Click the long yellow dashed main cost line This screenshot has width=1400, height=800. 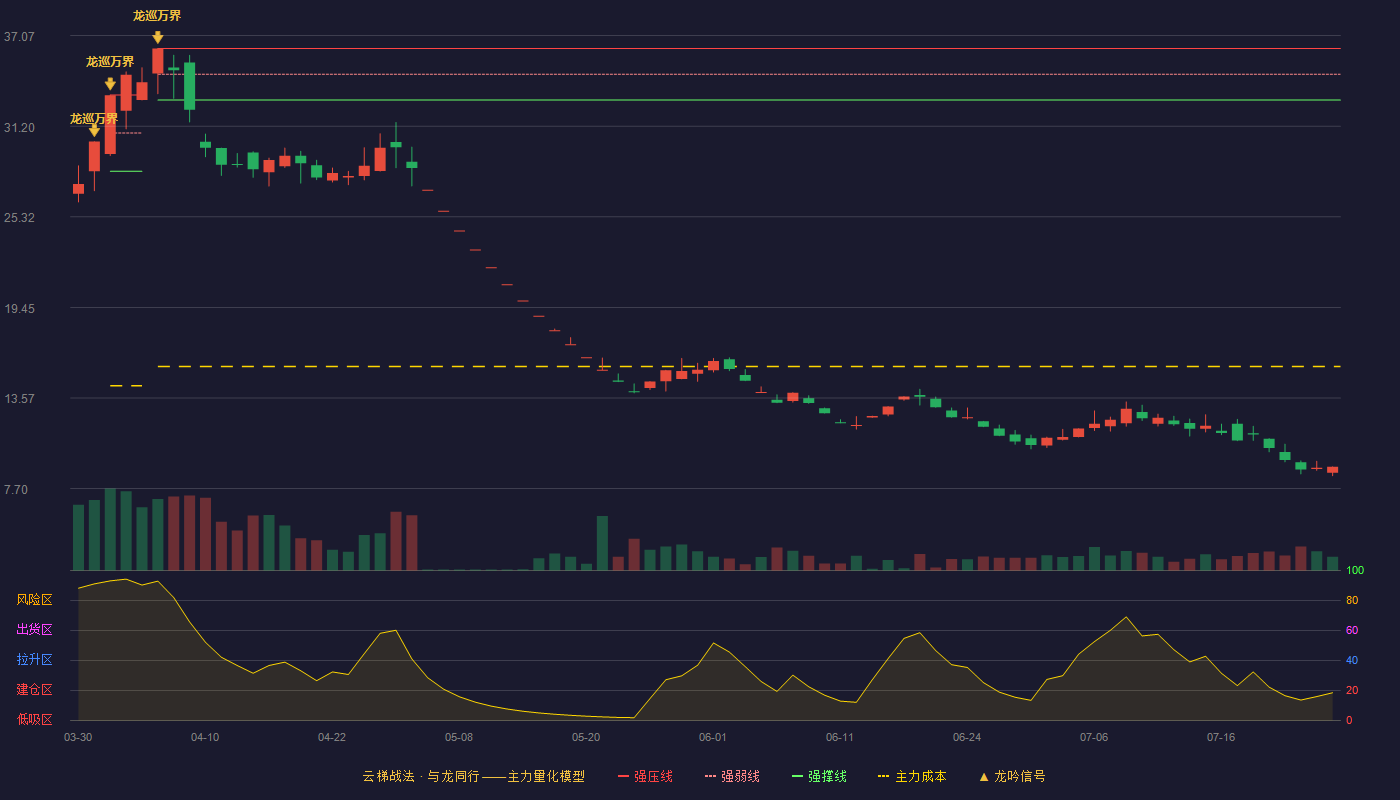750,367
